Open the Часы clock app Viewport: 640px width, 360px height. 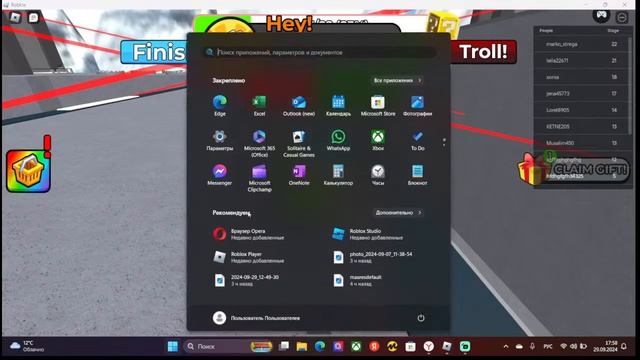pyautogui.click(x=378, y=175)
